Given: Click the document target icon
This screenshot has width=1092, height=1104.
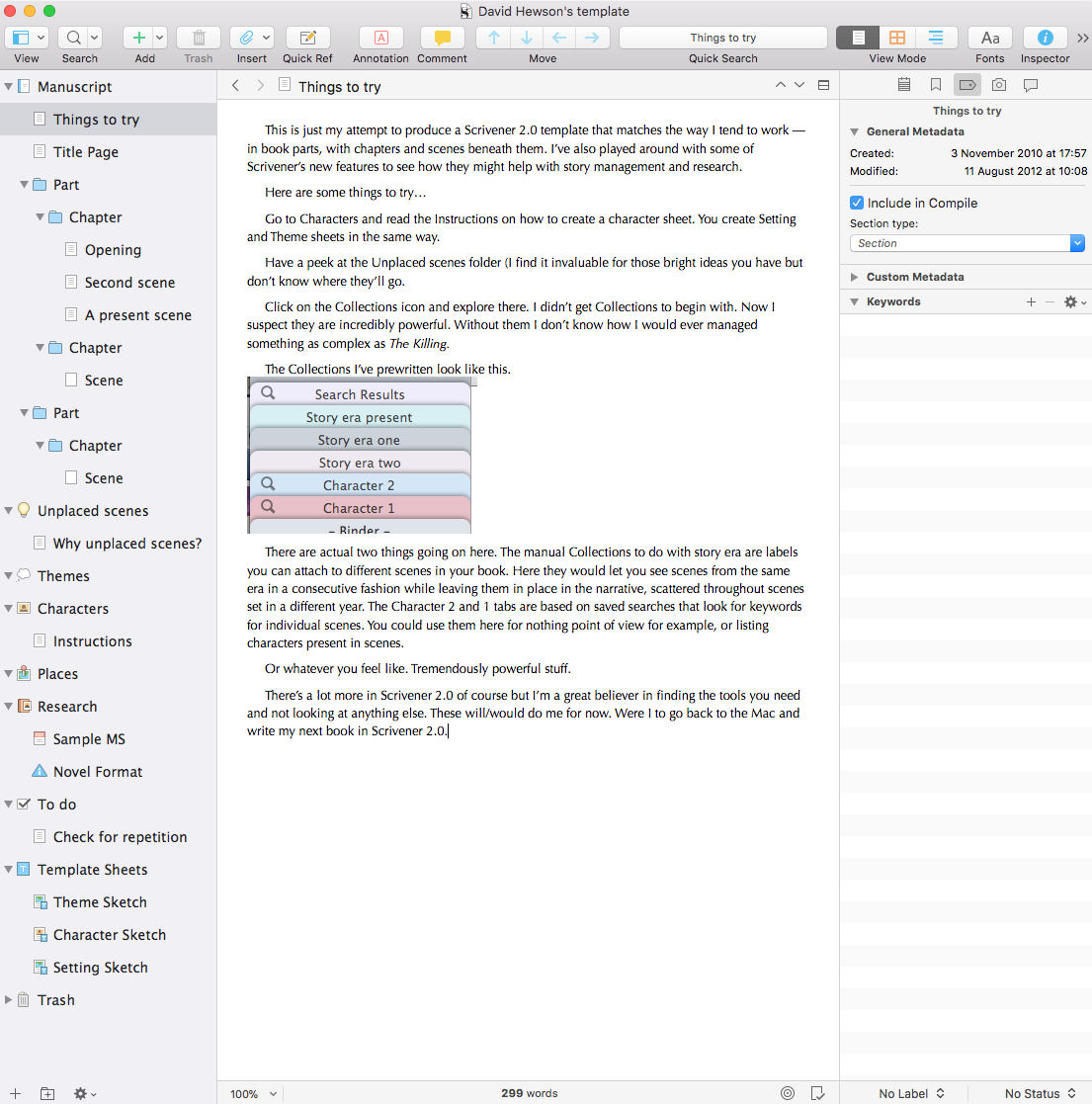Looking at the screenshot, I should (x=788, y=1093).
